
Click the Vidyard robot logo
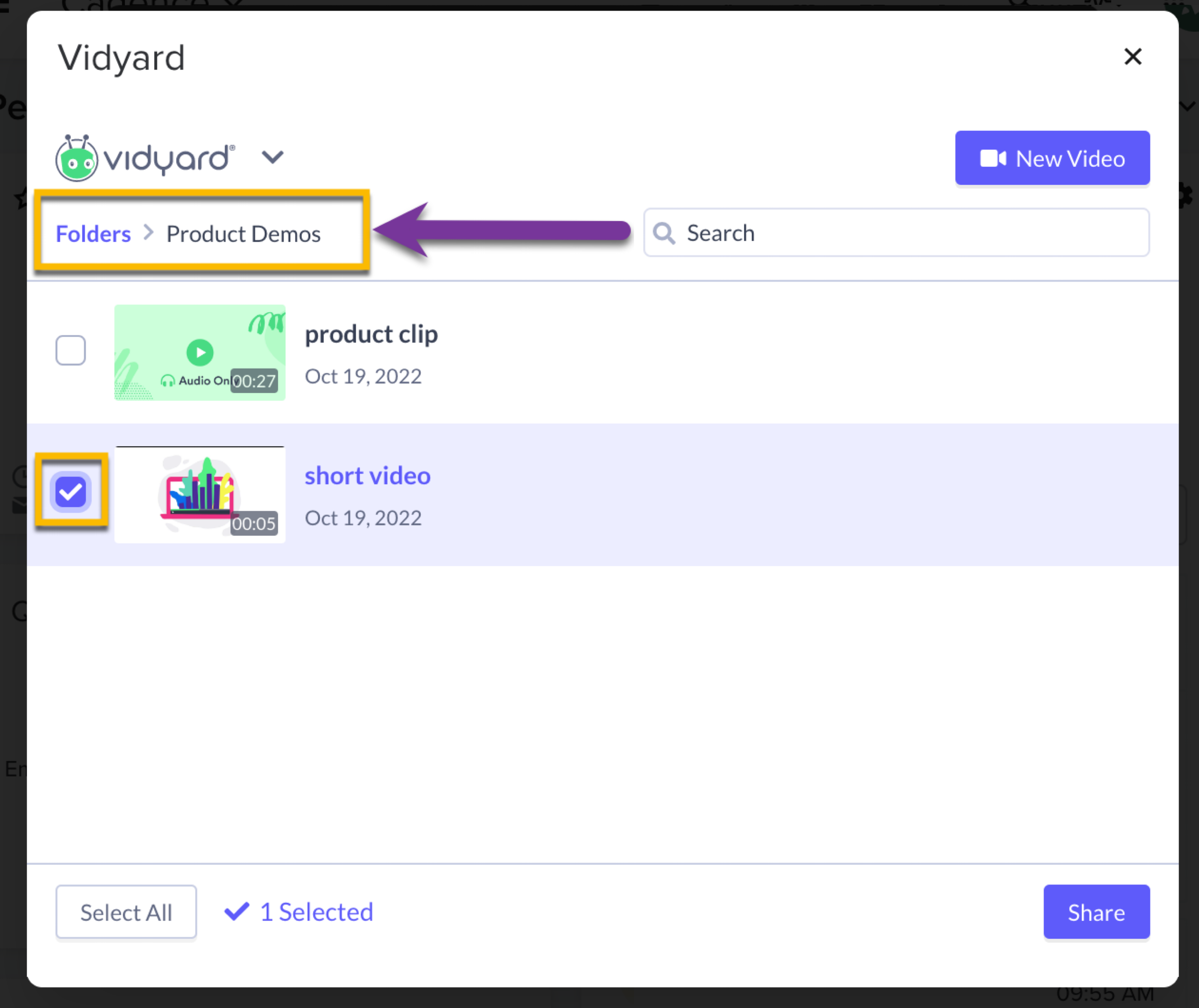point(77,158)
